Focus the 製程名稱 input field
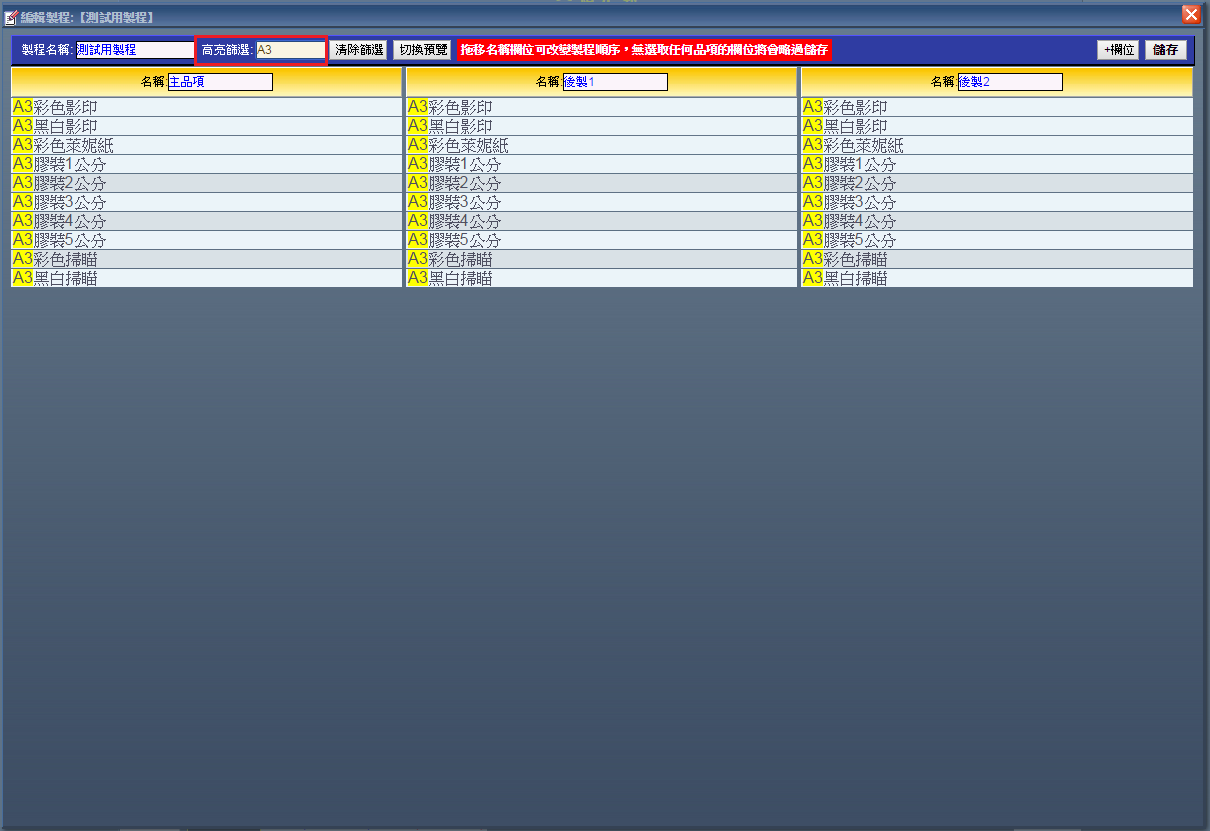Screen dimensions: 1210x831 [x=134, y=49]
